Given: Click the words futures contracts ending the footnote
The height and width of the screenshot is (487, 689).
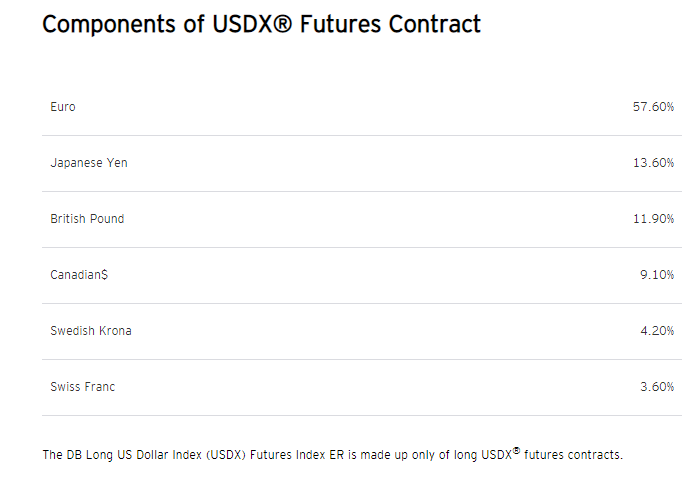Looking at the screenshot, I should tap(573, 455).
